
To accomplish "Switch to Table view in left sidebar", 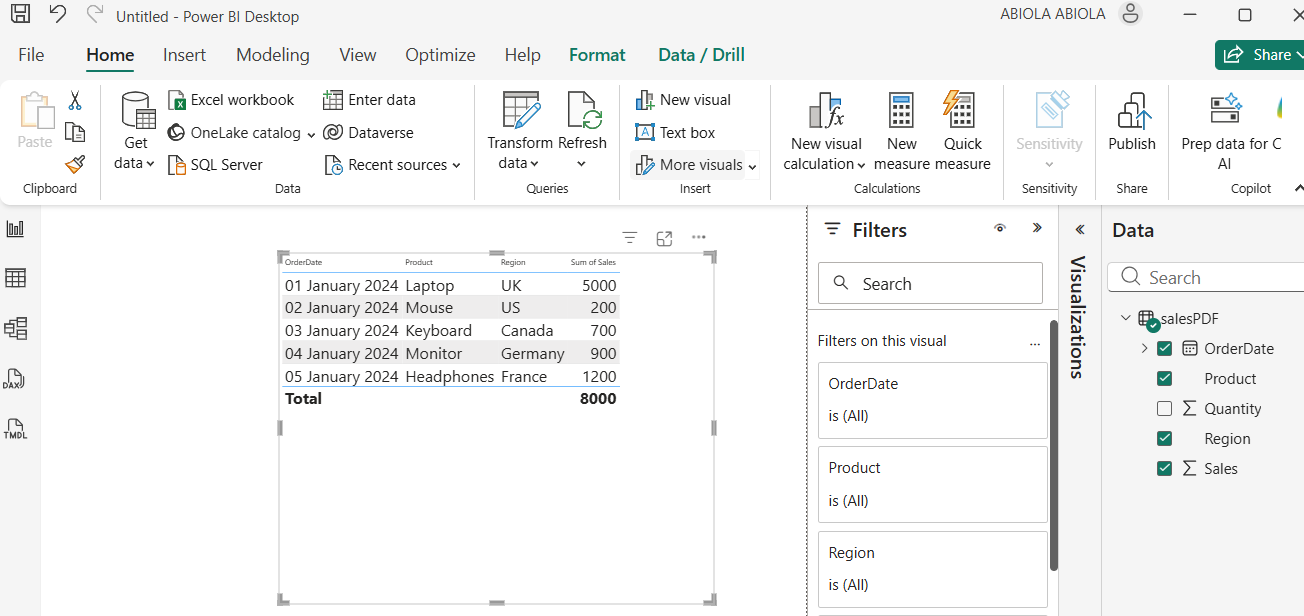I will coord(16,278).
